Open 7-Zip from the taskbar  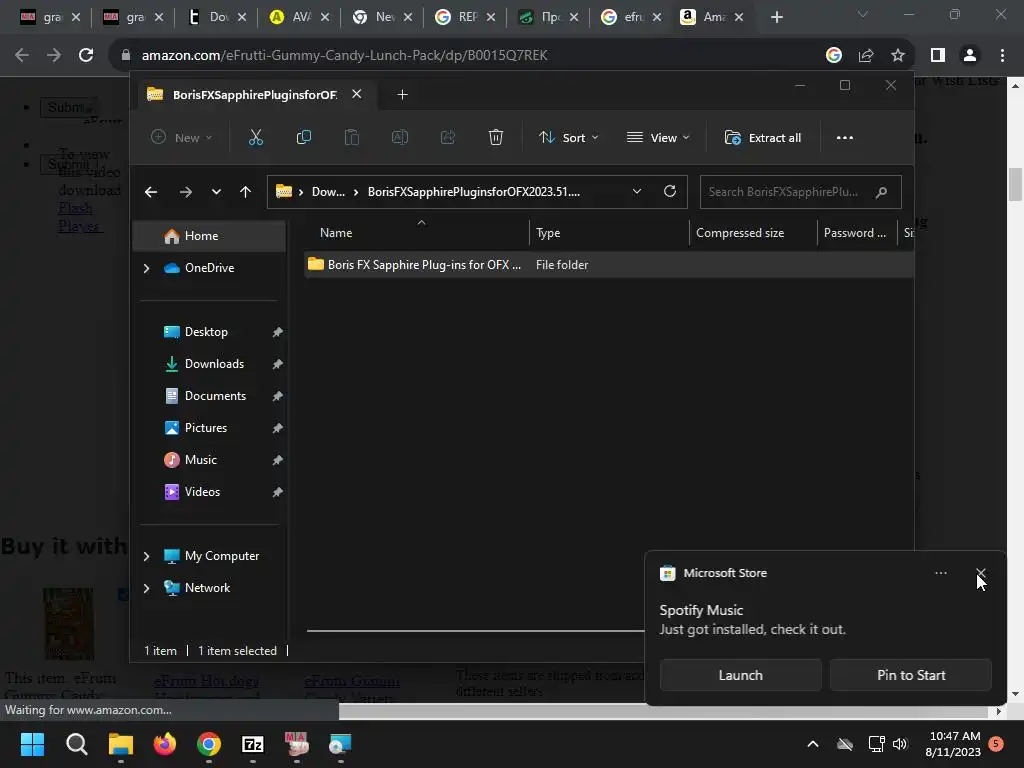[253, 744]
